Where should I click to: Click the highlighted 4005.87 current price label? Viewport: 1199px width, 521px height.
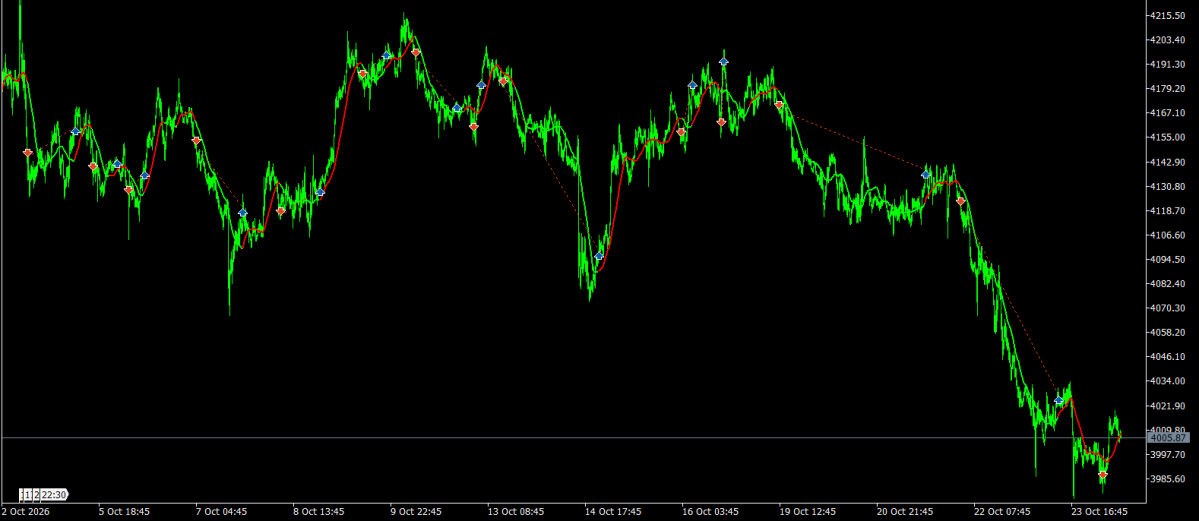[1168, 438]
